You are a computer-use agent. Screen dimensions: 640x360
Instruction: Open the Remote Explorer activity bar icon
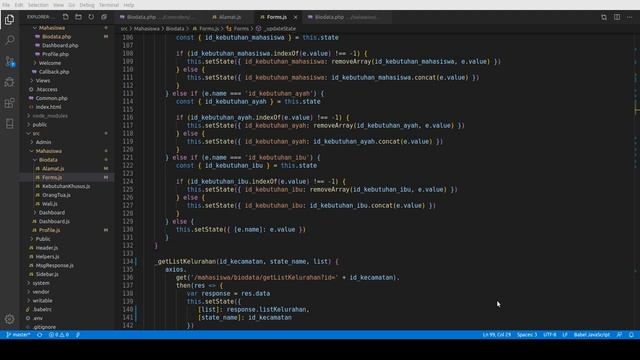pyautogui.click(x=9, y=124)
